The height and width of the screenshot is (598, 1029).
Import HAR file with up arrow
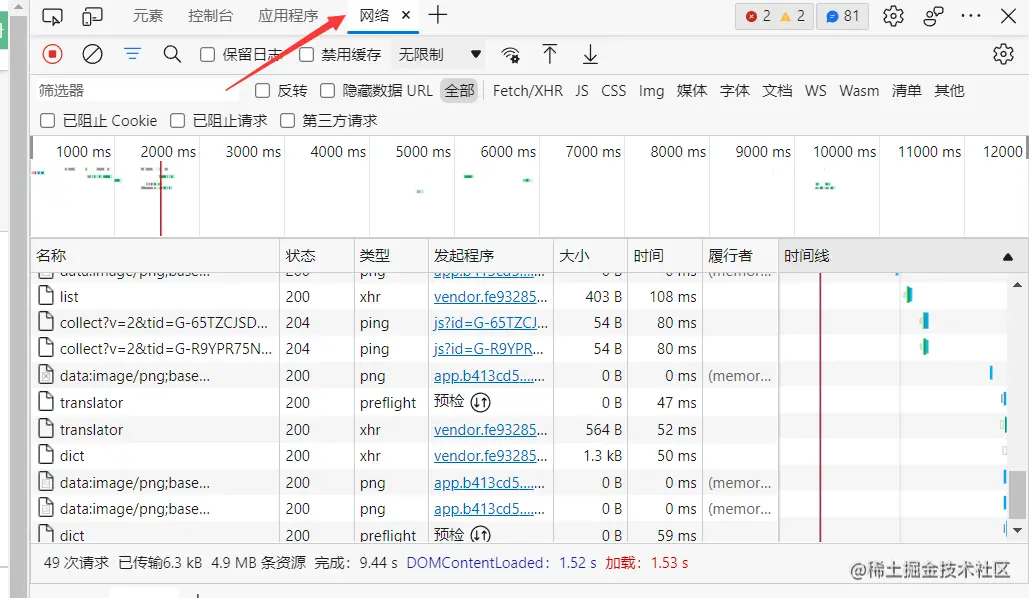click(550, 54)
